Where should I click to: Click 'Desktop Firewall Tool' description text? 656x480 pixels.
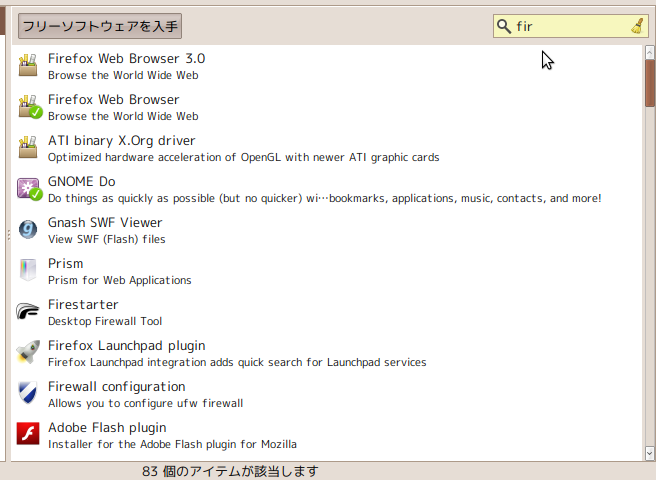tap(105, 321)
